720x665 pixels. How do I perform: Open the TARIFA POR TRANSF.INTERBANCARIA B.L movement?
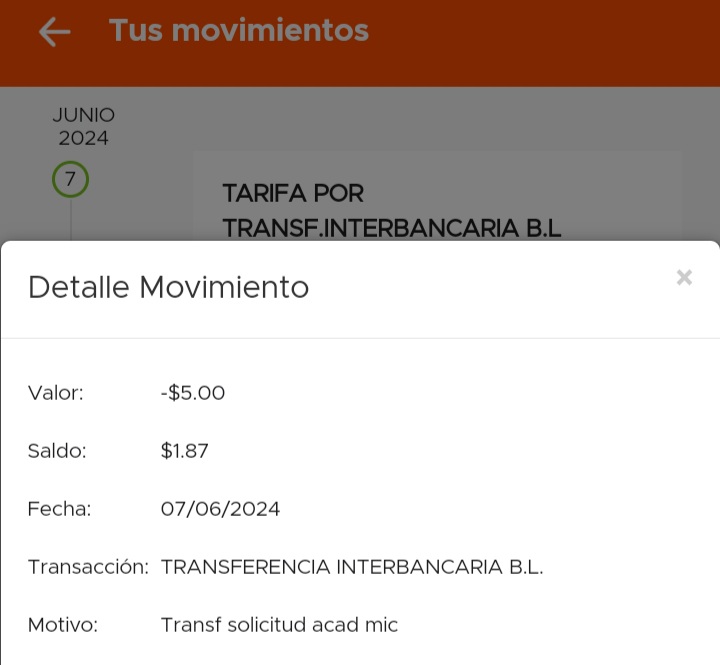(x=392, y=210)
